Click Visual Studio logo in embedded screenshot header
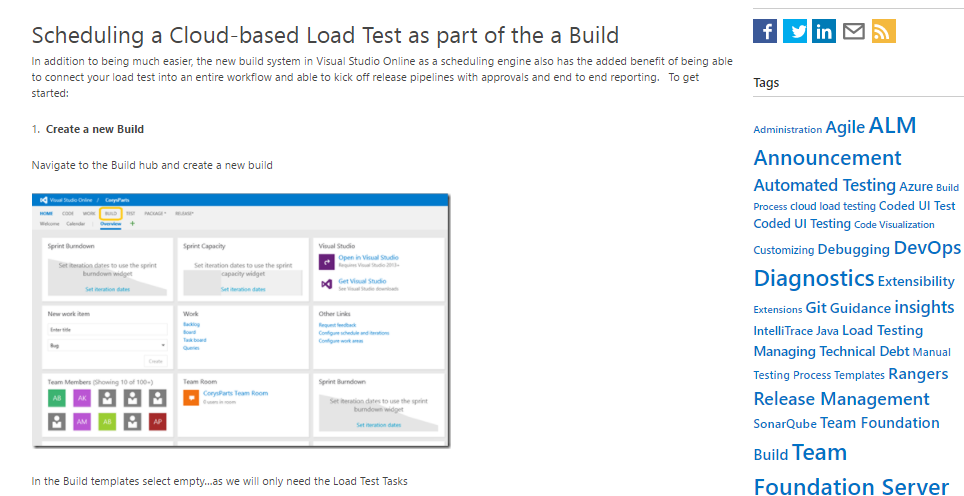This screenshot has height=496, width=964. click(x=44, y=200)
